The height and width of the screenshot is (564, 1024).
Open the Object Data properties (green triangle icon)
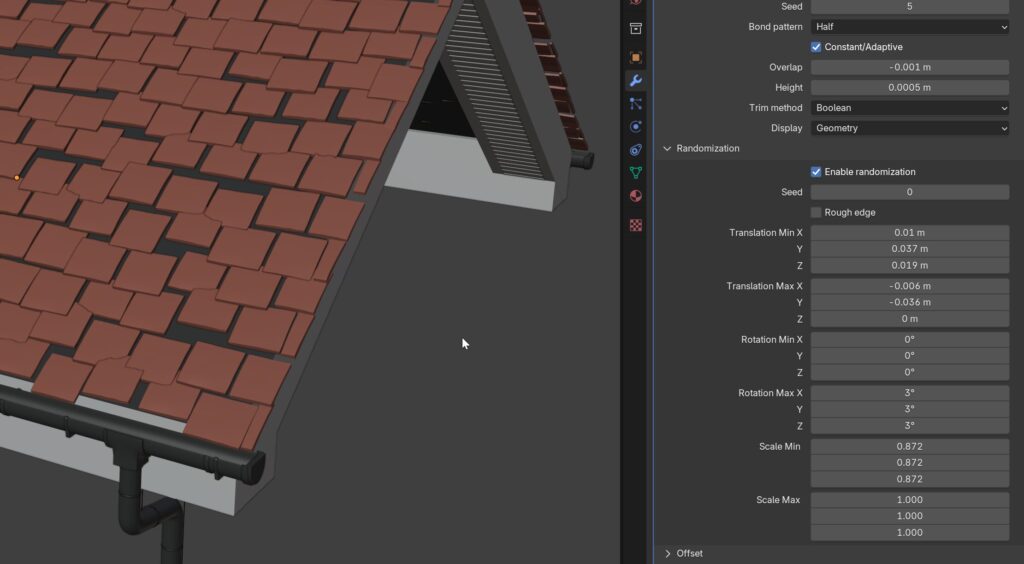click(635, 173)
